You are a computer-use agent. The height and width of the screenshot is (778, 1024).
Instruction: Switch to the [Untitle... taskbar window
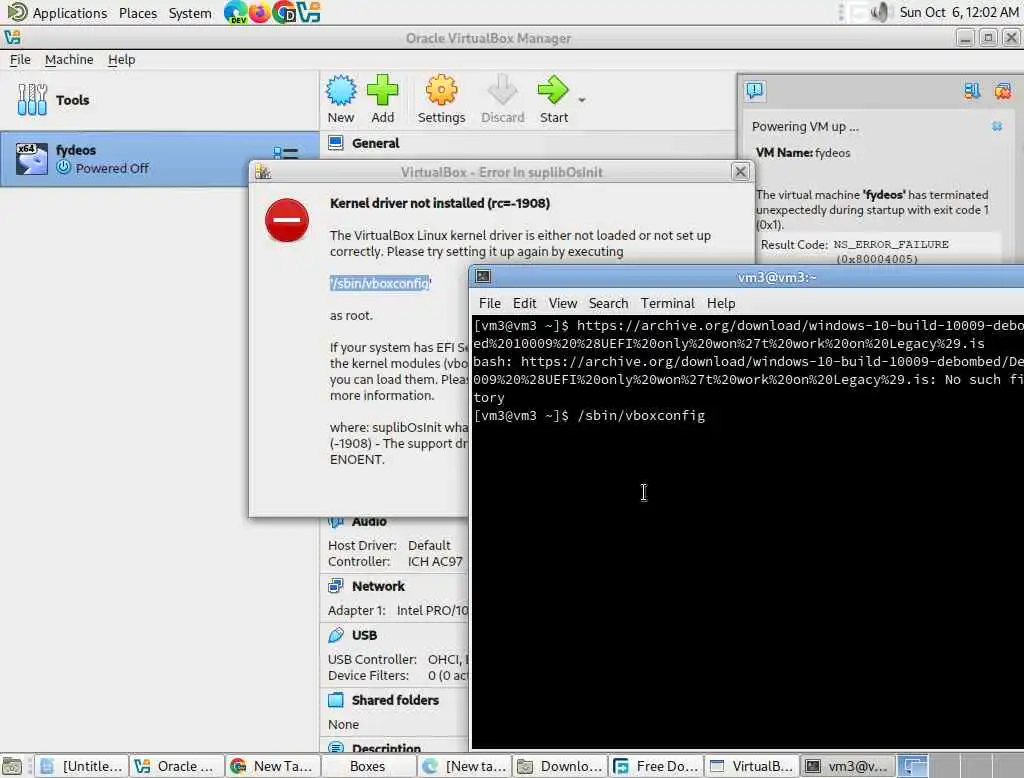coord(81,766)
